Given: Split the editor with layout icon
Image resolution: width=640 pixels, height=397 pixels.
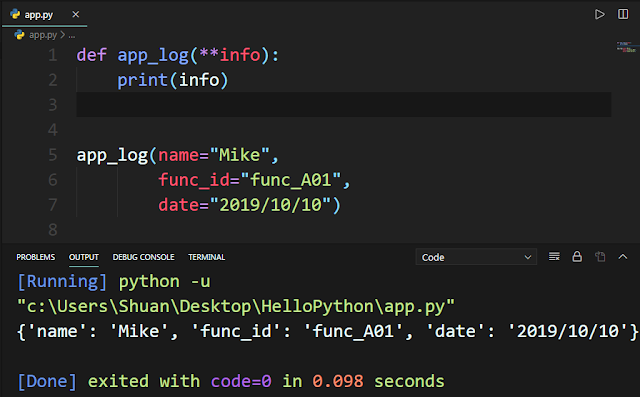Looking at the screenshot, I should pos(623,14).
